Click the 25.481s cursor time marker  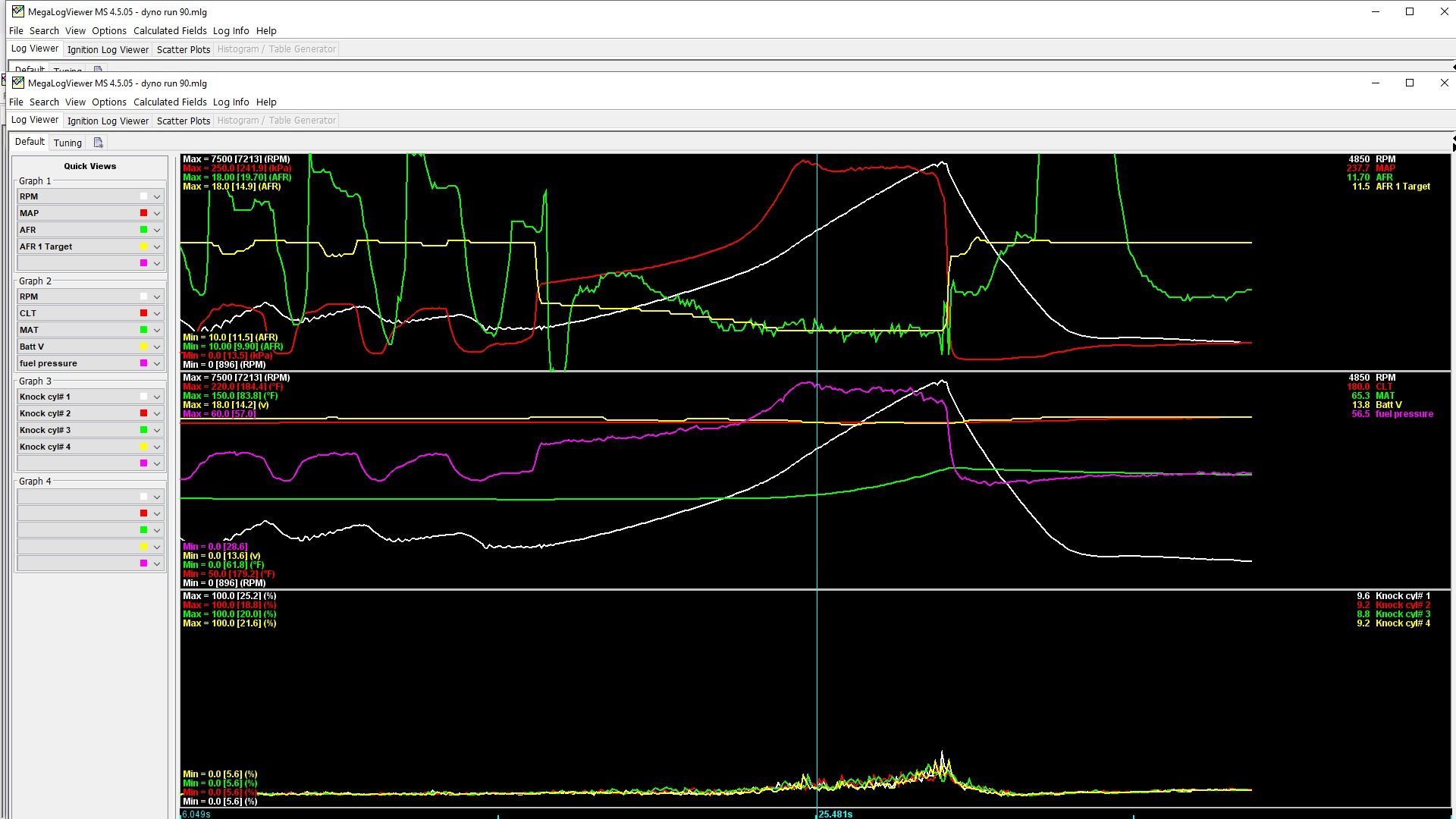click(x=835, y=814)
